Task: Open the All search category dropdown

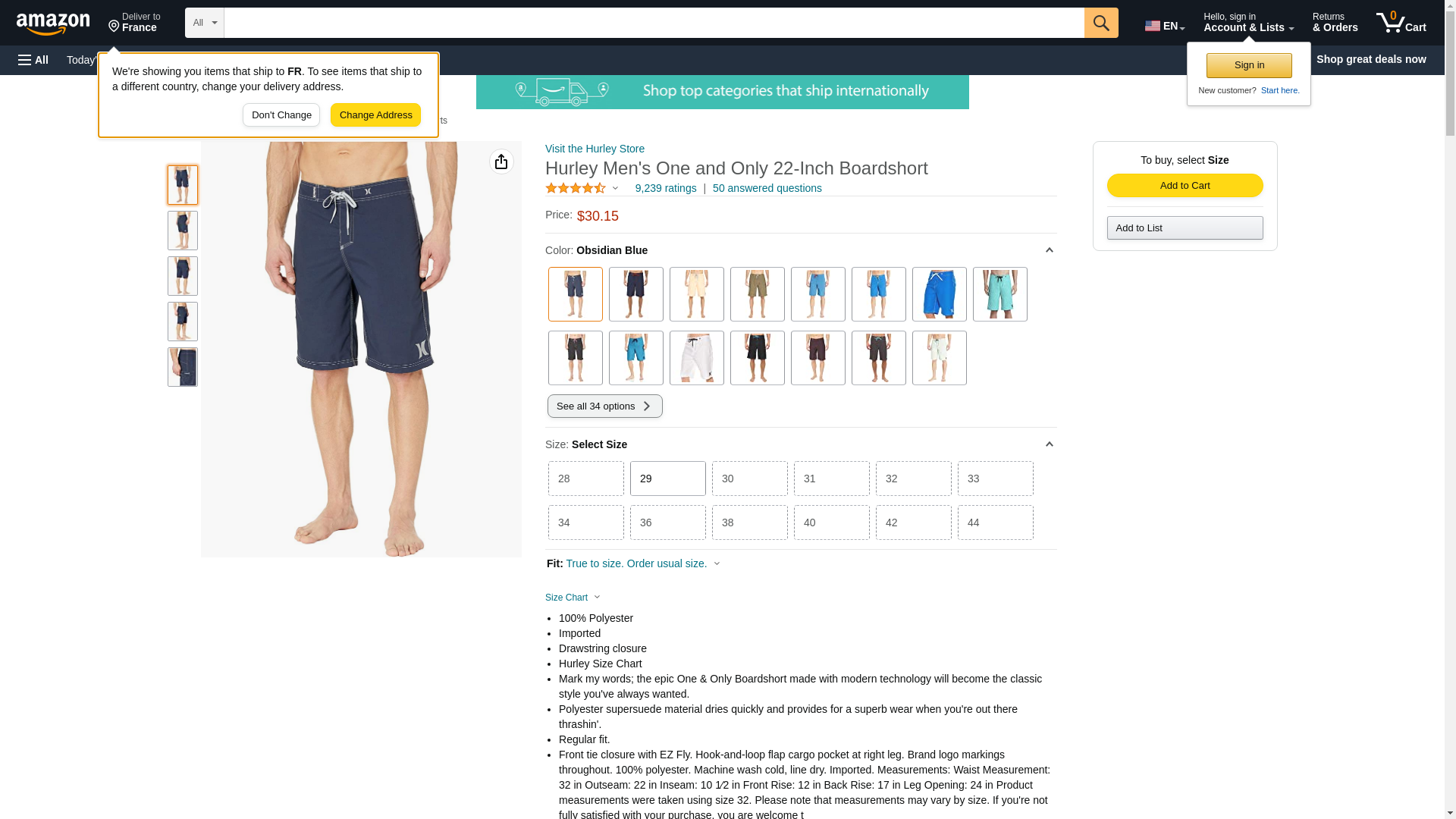Action: pyautogui.click(x=205, y=23)
